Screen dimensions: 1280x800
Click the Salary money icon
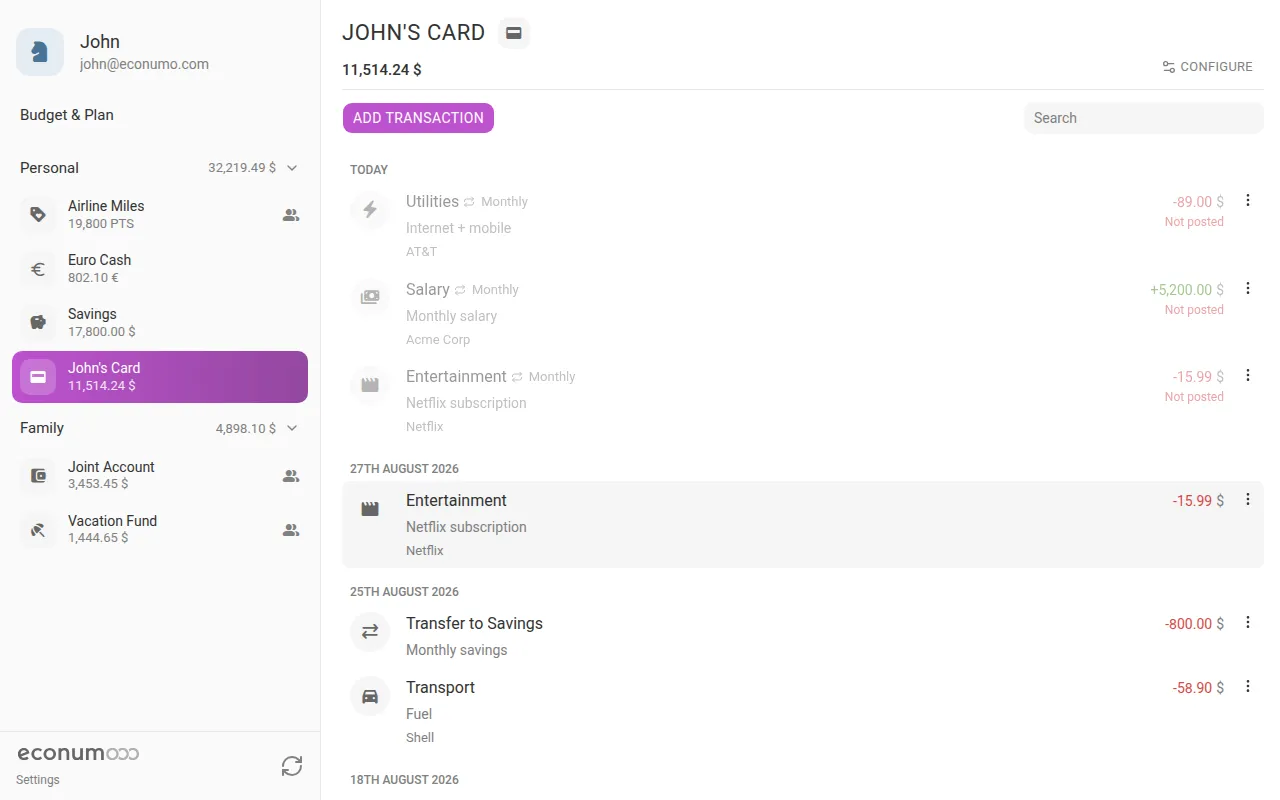click(x=370, y=297)
